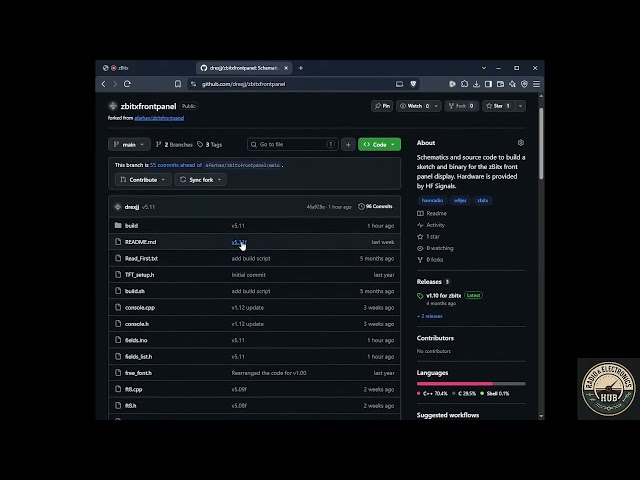
Task: Open the console.h file
Action: coord(137,324)
